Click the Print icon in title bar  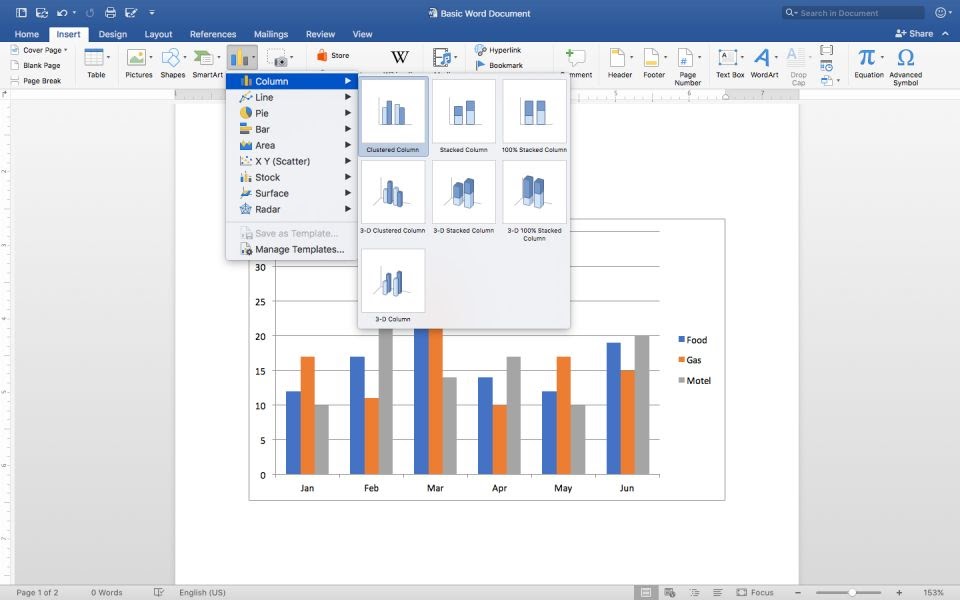[110, 12]
